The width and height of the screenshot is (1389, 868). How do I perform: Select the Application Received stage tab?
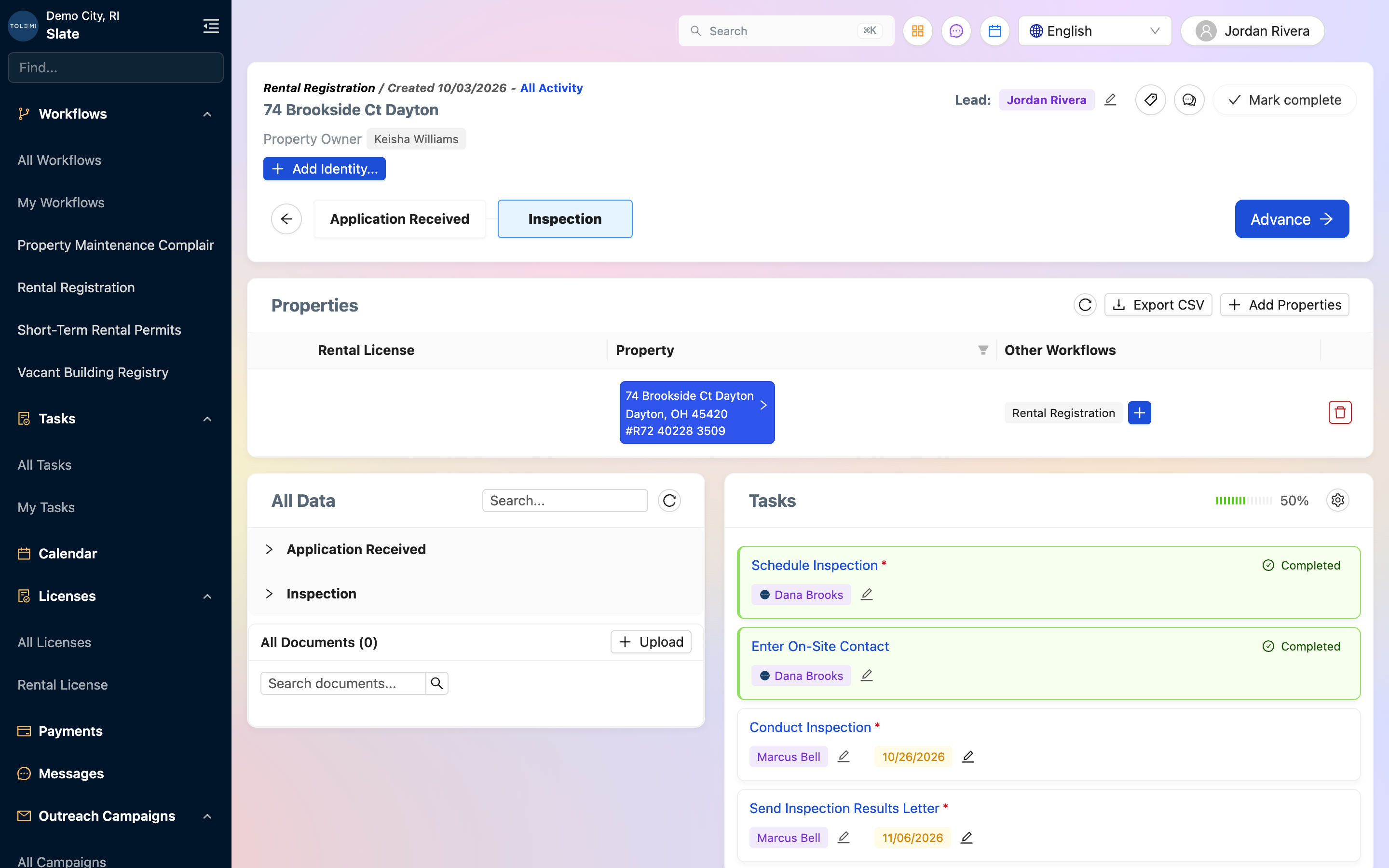[x=399, y=219]
